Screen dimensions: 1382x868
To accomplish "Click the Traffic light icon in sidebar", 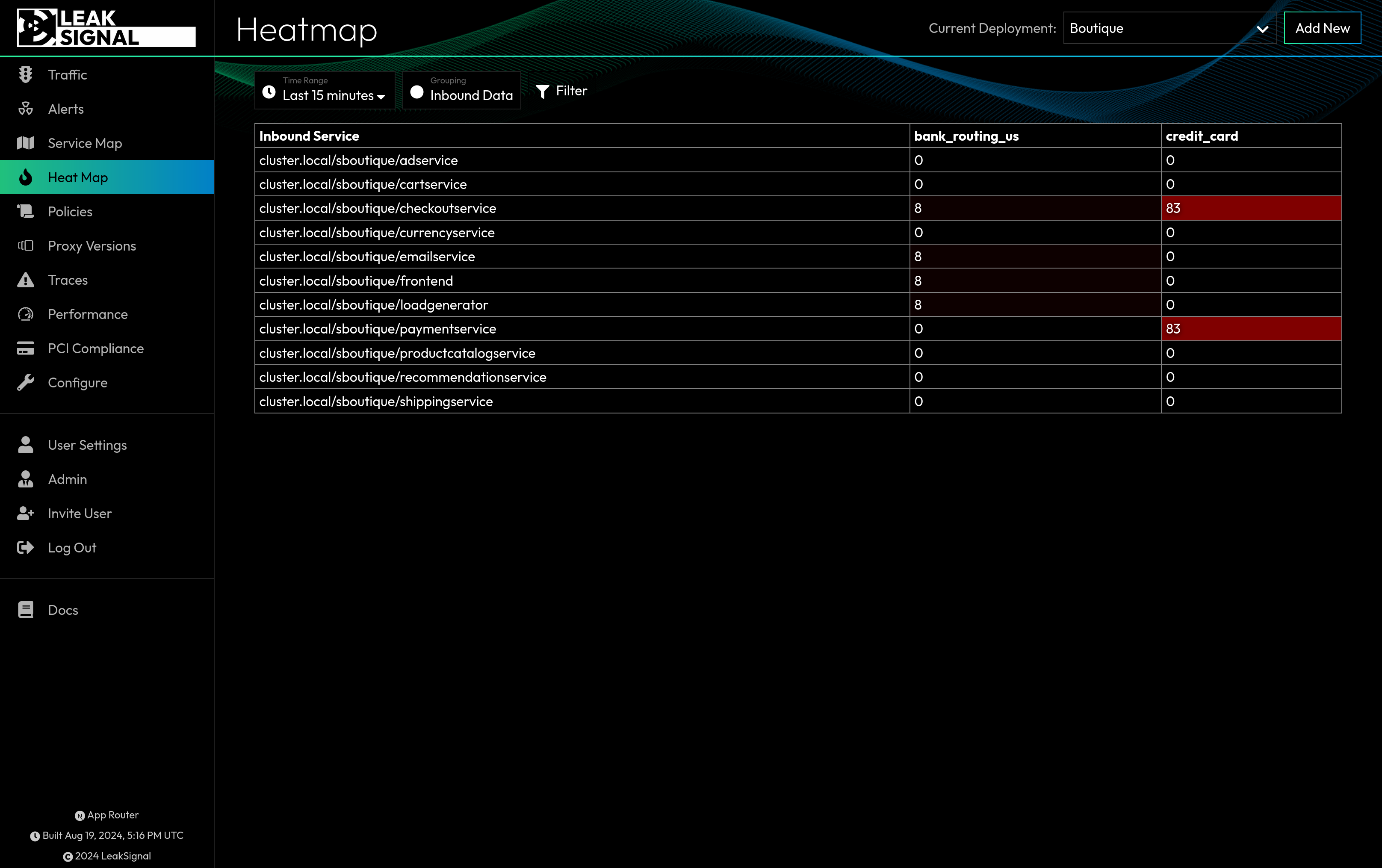I will (25, 75).
